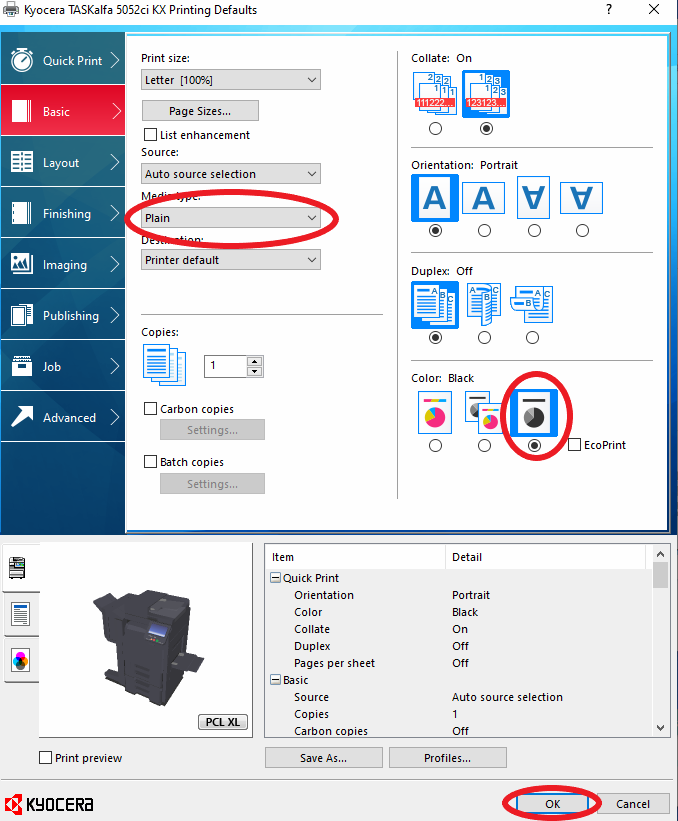Image resolution: width=678 pixels, height=821 pixels.
Task: Click the printer preview image
Action: point(148,647)
